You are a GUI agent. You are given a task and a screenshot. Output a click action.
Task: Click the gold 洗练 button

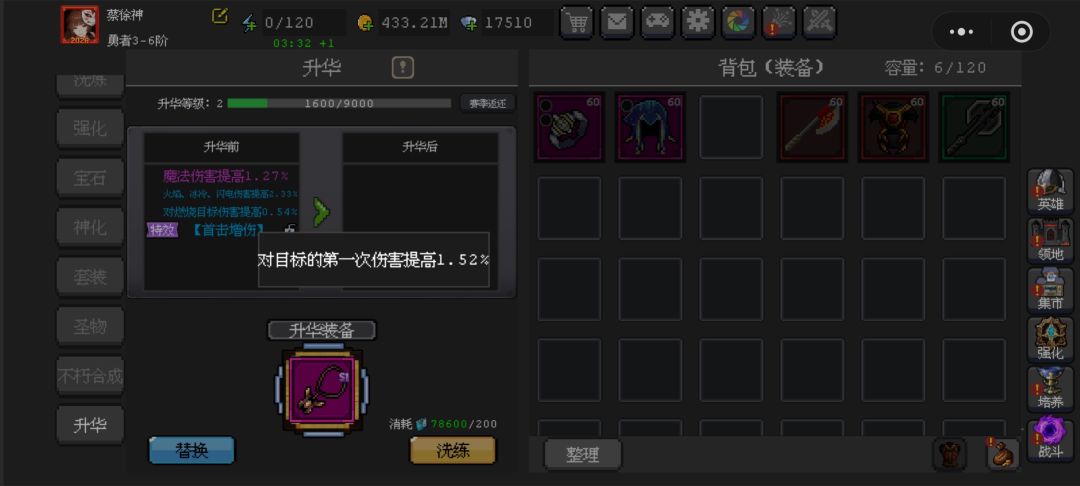pos(453,451)
